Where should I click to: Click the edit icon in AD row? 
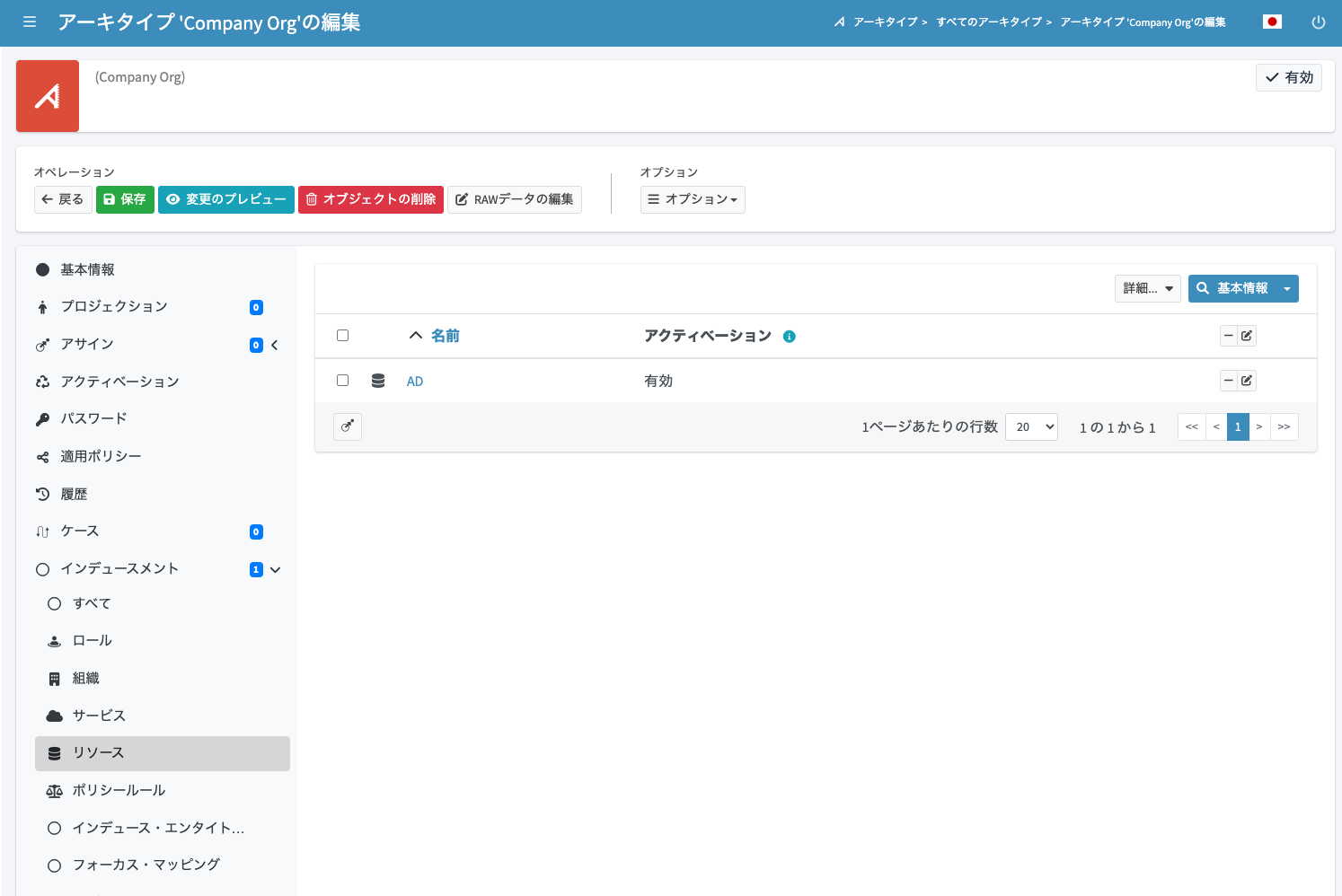click(1247, 381)
